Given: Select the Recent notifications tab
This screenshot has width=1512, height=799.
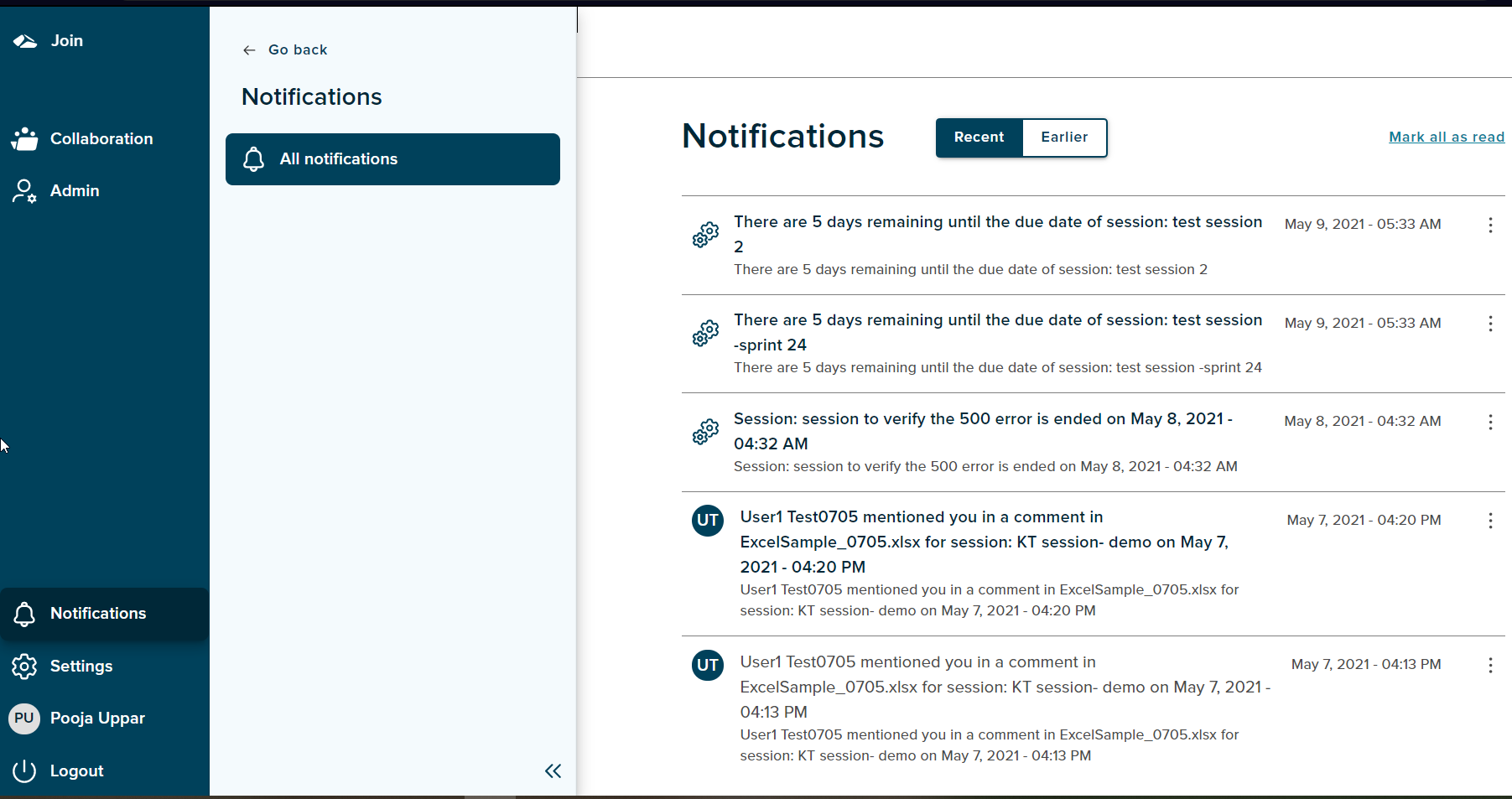Looking at the screenshot, I should pos(979,137).
